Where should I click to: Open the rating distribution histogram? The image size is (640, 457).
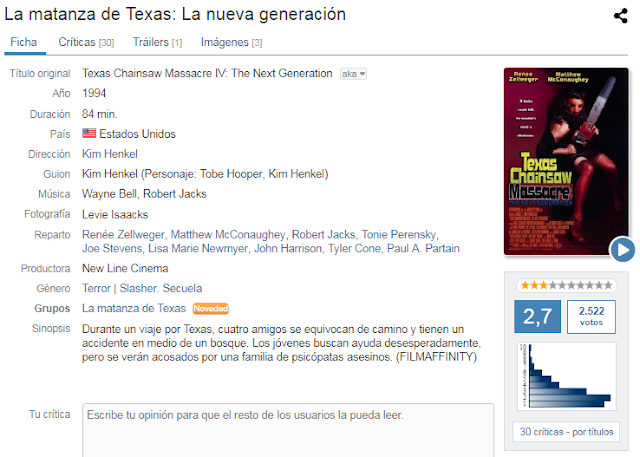click(x=567, y=376)
